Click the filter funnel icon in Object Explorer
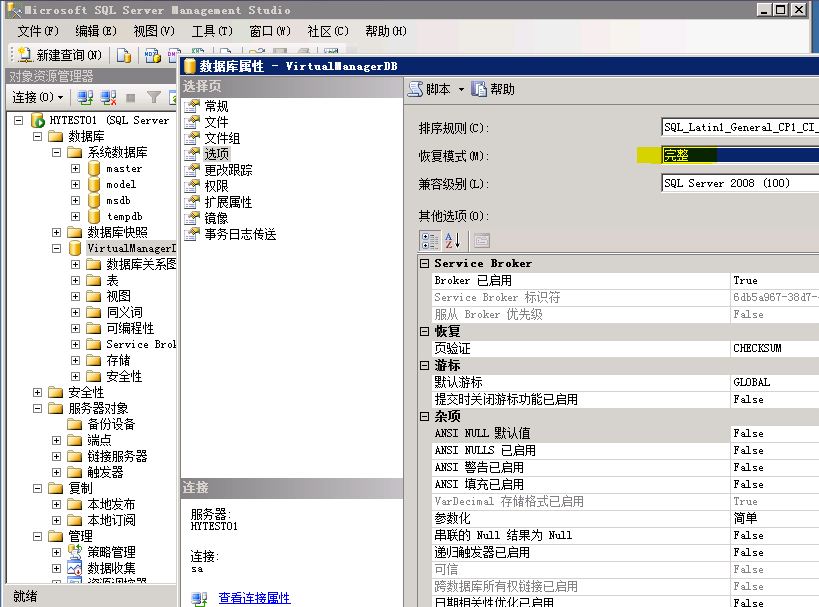This screenshot has width=819, height=607. pyautogui.click(x=153, y=98)
